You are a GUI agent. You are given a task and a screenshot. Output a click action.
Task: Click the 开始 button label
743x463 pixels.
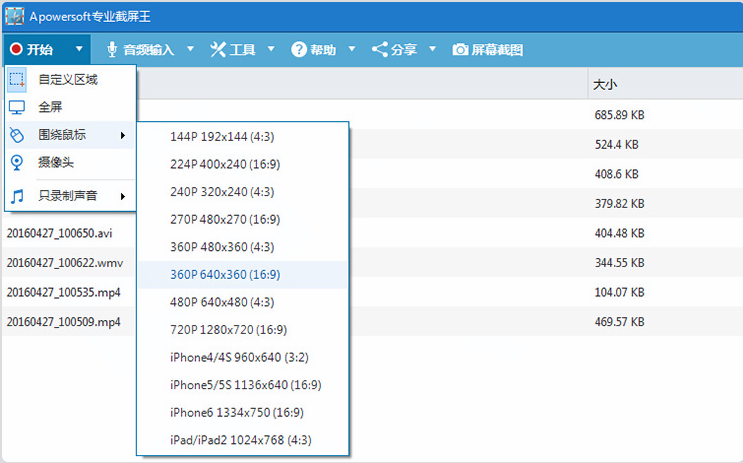40,49
